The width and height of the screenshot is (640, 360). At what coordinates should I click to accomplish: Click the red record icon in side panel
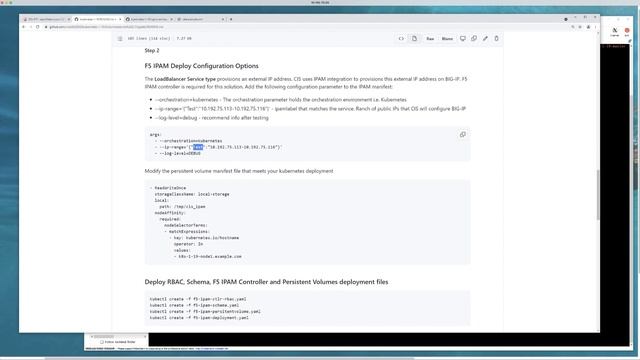627,31
